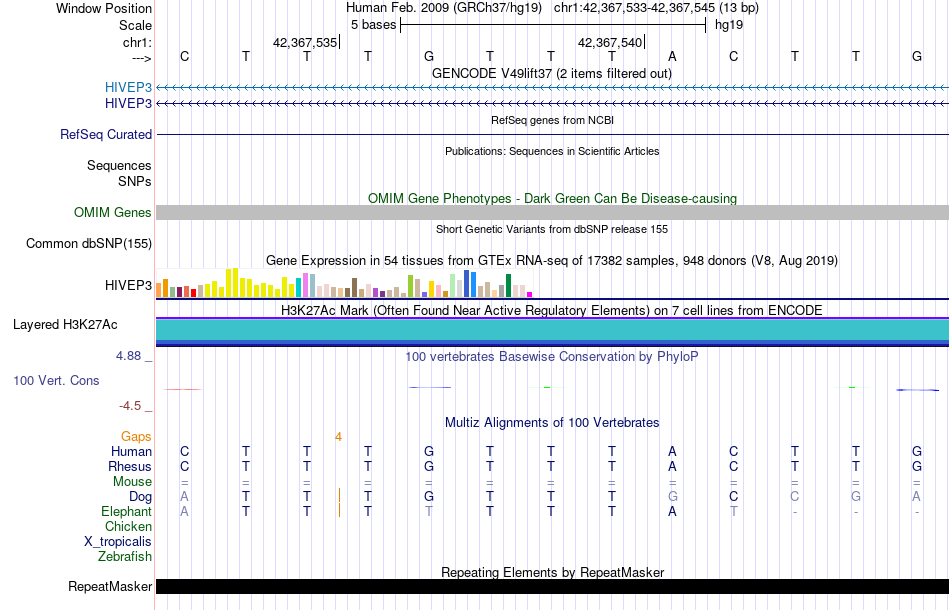Select the Scale track label

point(135,25)
